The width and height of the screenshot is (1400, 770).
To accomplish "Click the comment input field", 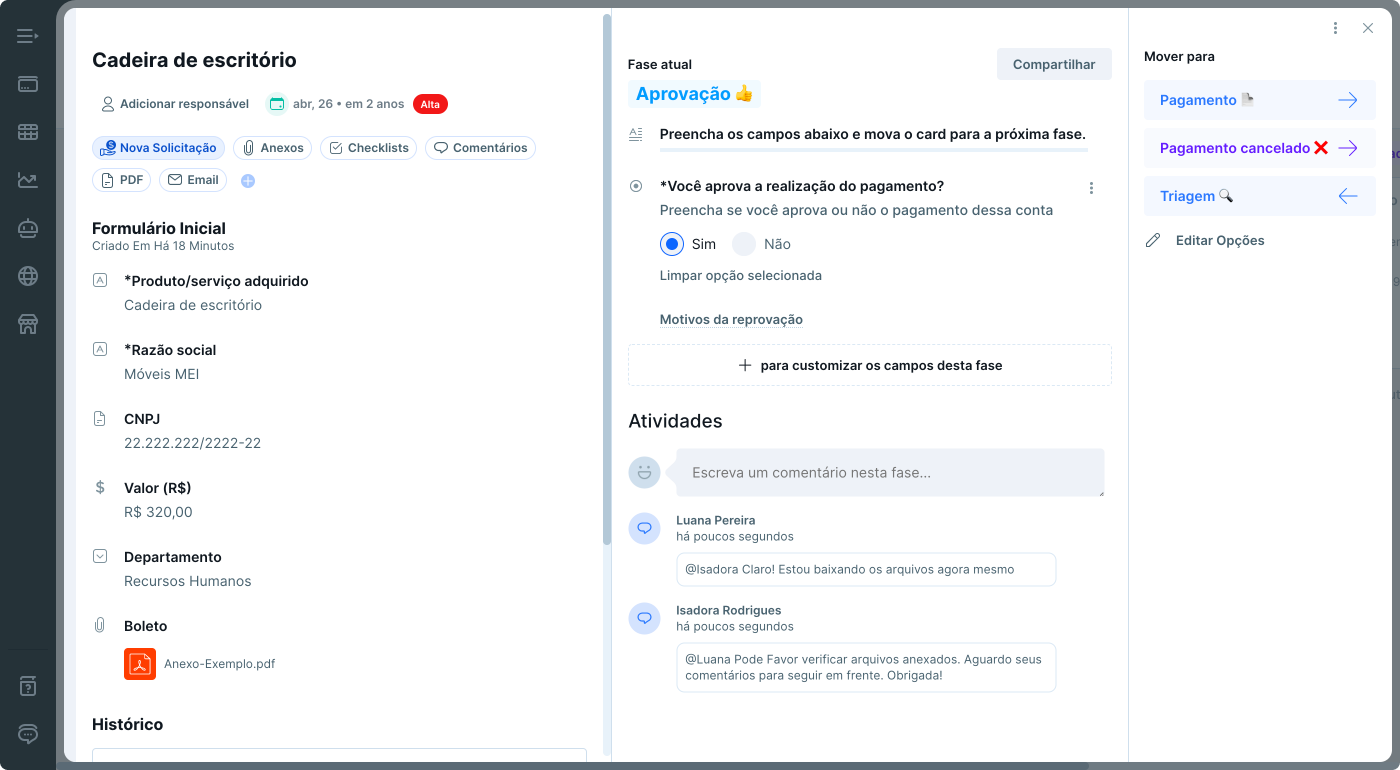I will pos(890,472).
